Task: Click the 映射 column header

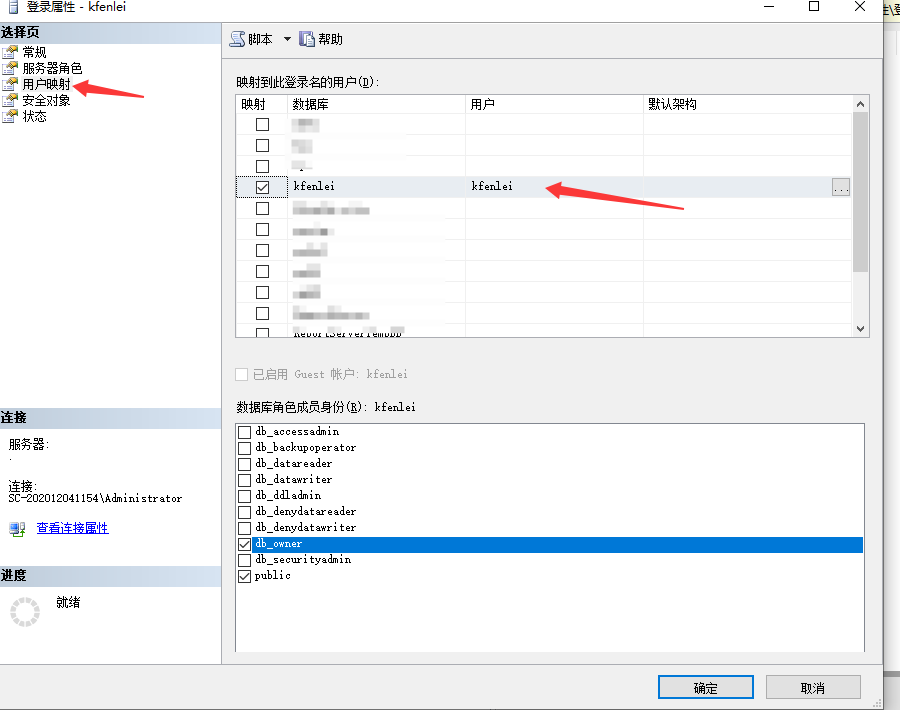Action: [x=262, y=104]
